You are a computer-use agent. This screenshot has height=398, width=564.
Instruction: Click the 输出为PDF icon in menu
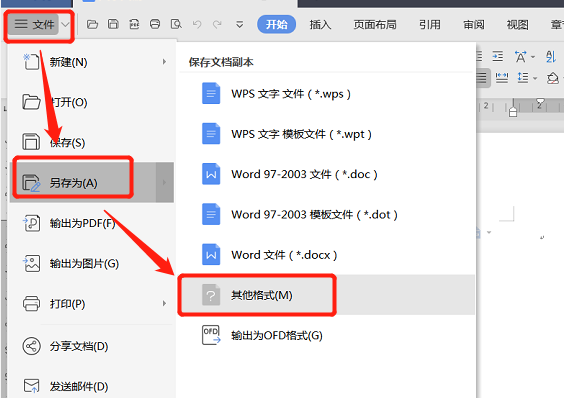(31, 223)
